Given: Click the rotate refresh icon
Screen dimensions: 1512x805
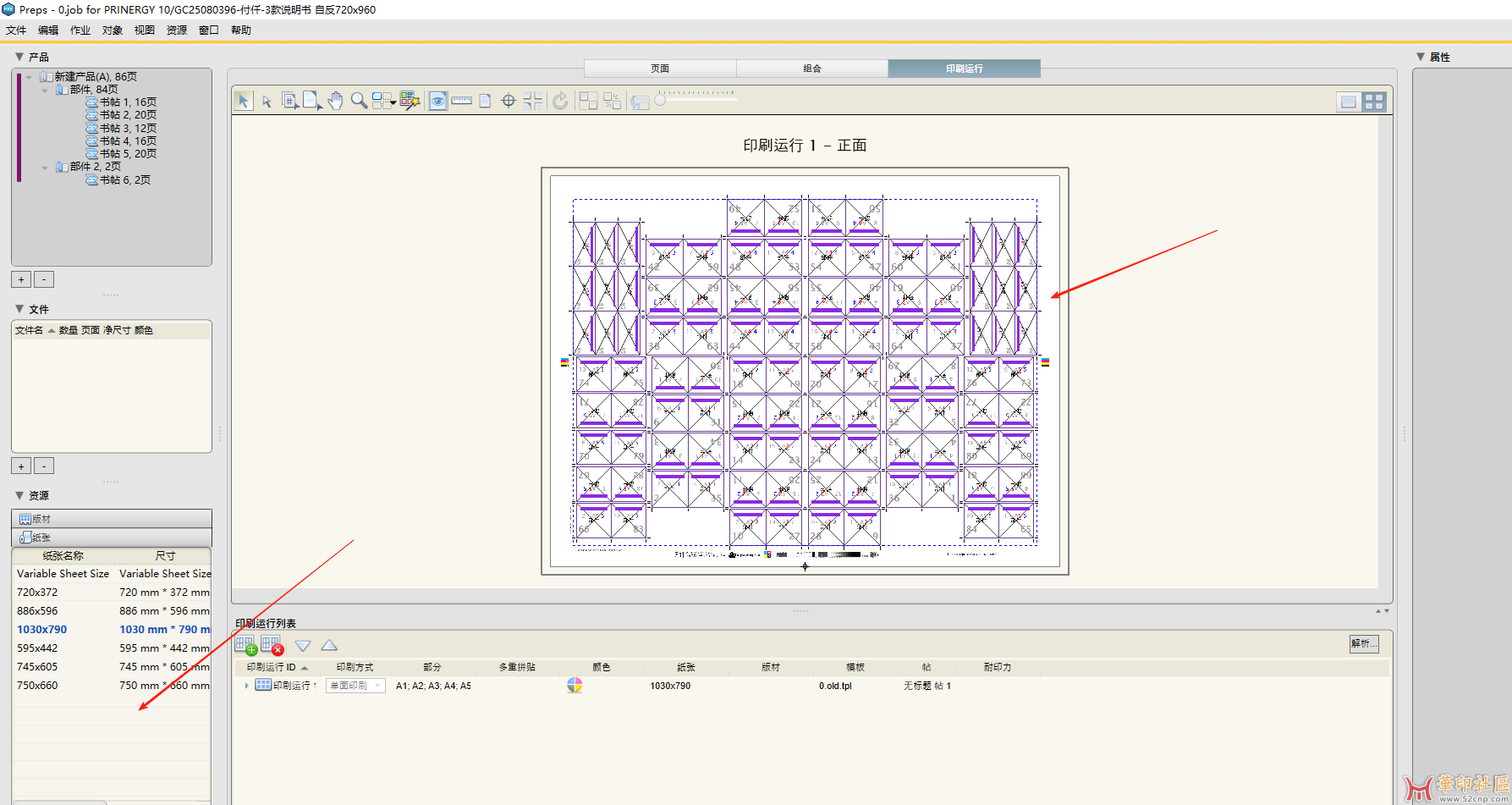Looking at the screenshot, I should (560, 102).
